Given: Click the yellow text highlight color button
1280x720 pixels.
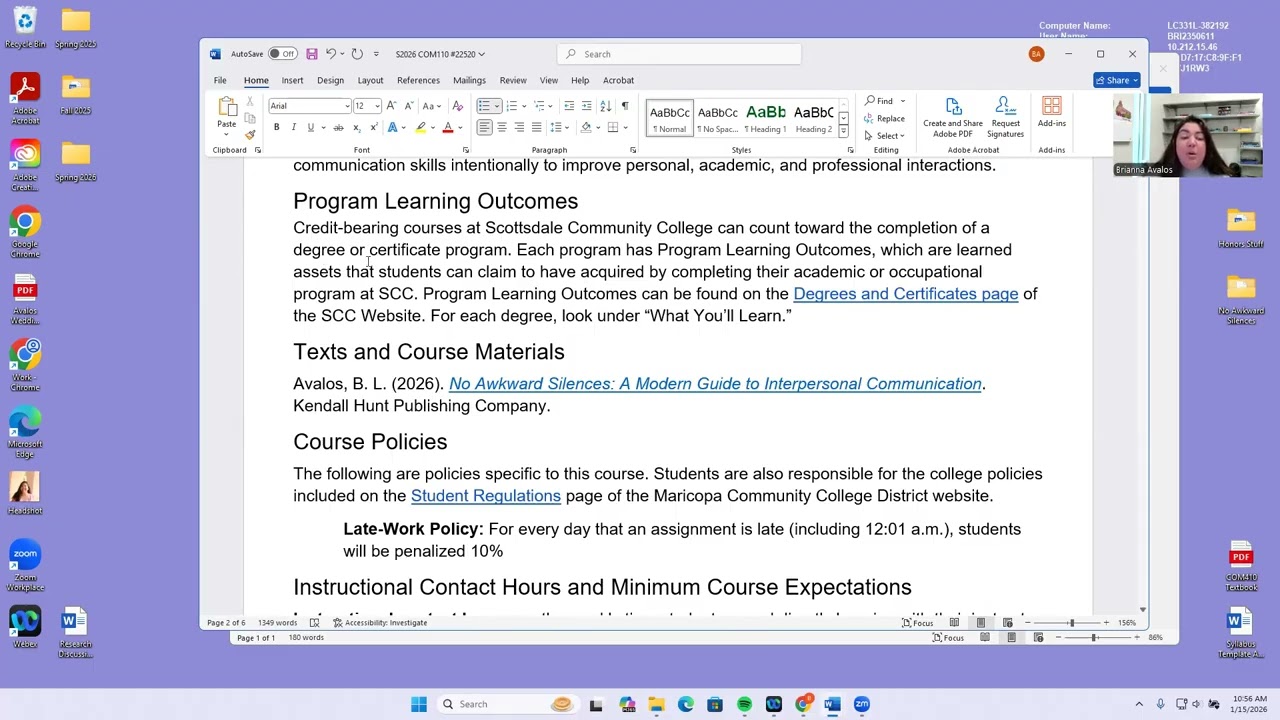Looking at the screenshot, I should coord(421,127).
